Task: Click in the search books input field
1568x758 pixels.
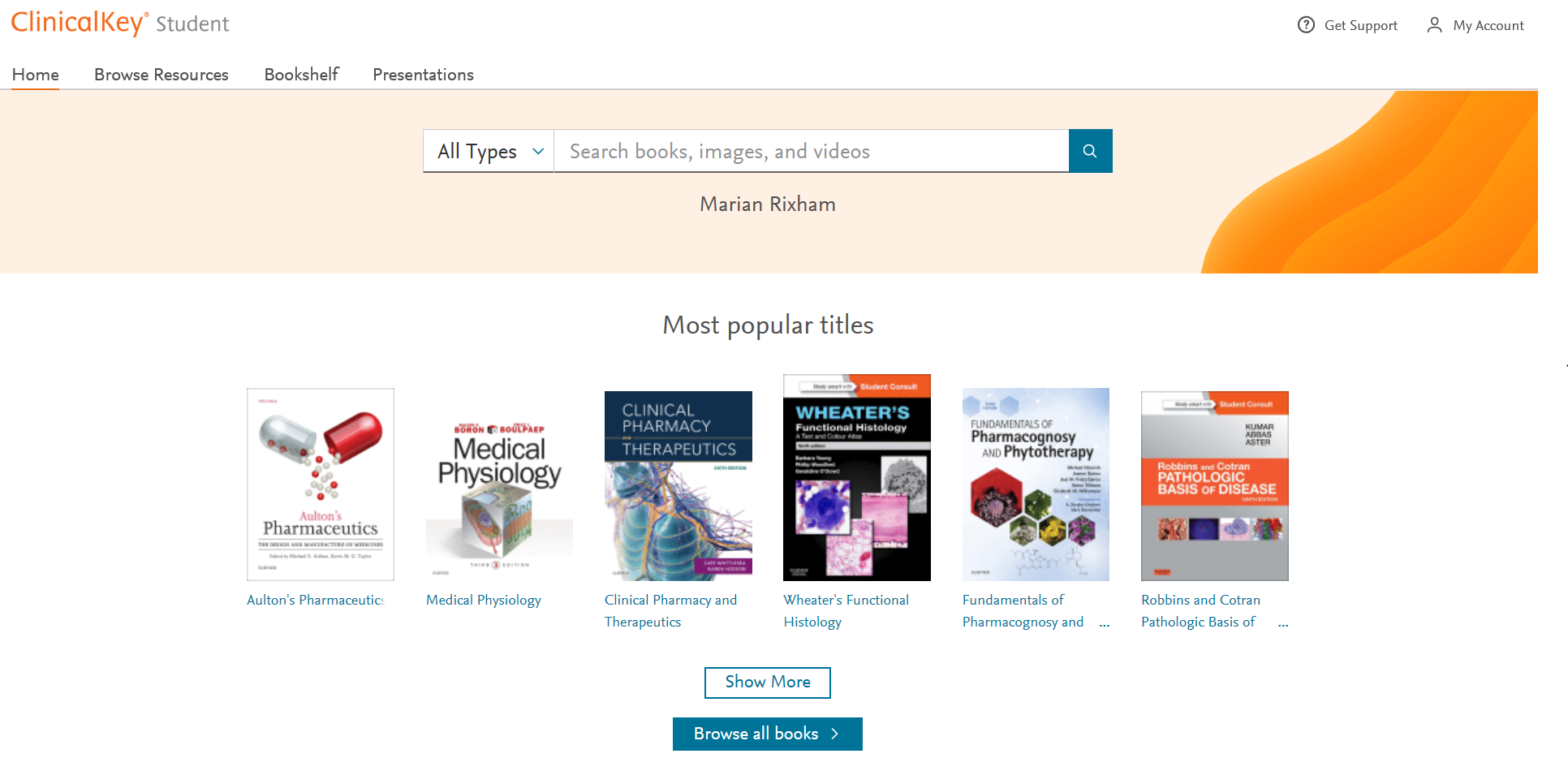Action: click(811, 151)
